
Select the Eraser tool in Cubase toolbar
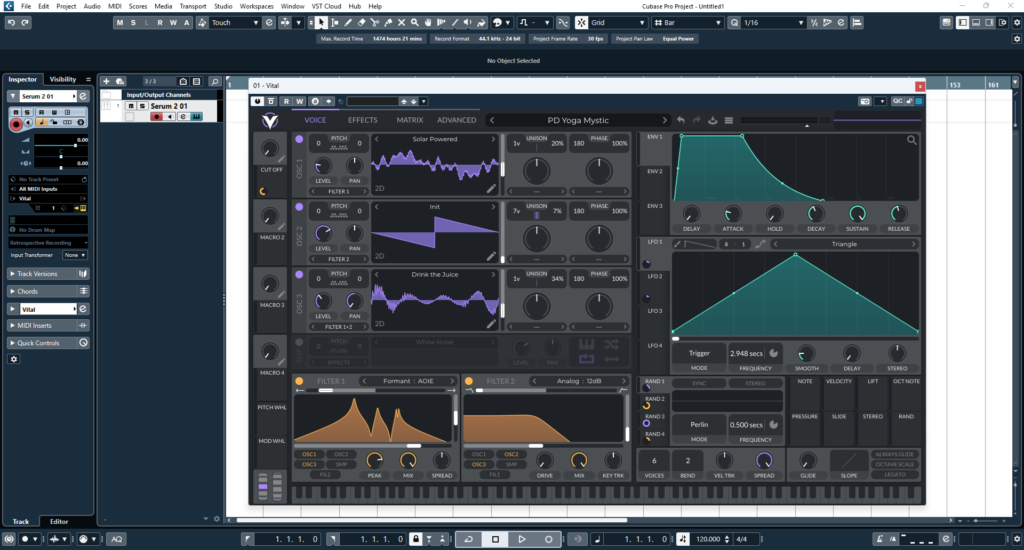tap(361, 22)
